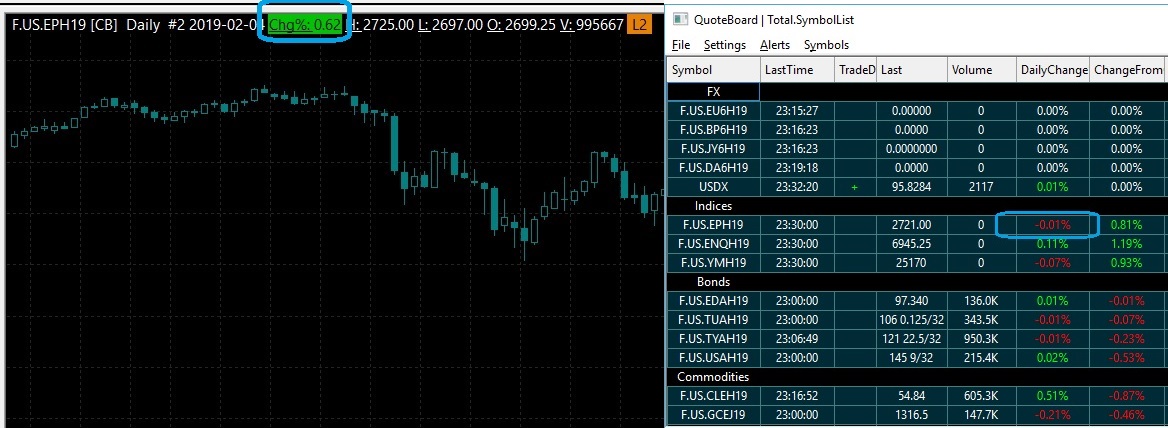1168x428 pixels.
Task: Click the Chg%: 0.62 value on chart
Action: pos(305,25)
